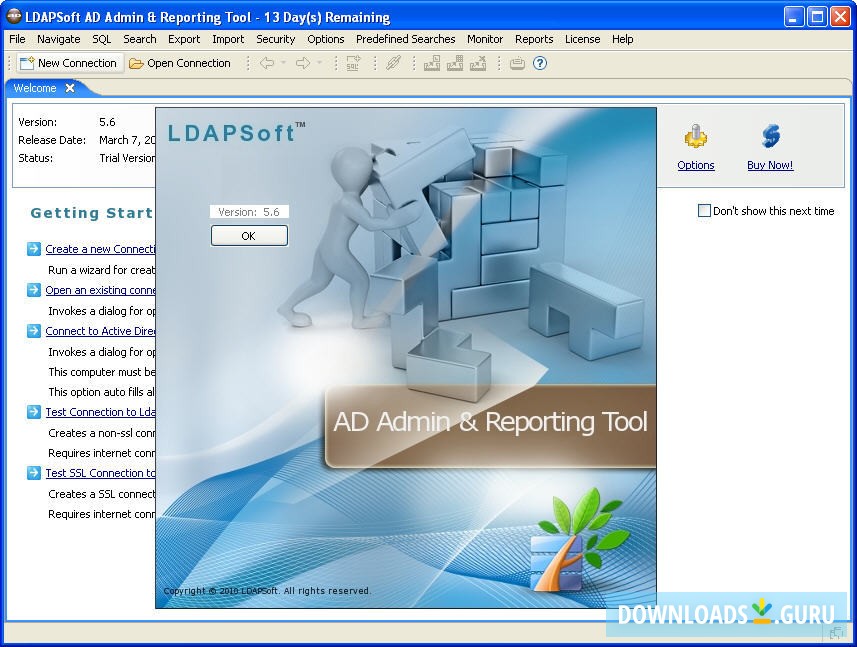This screenshot has height=647, width=857.
Task: Open the Security menu
Action: 276,39
